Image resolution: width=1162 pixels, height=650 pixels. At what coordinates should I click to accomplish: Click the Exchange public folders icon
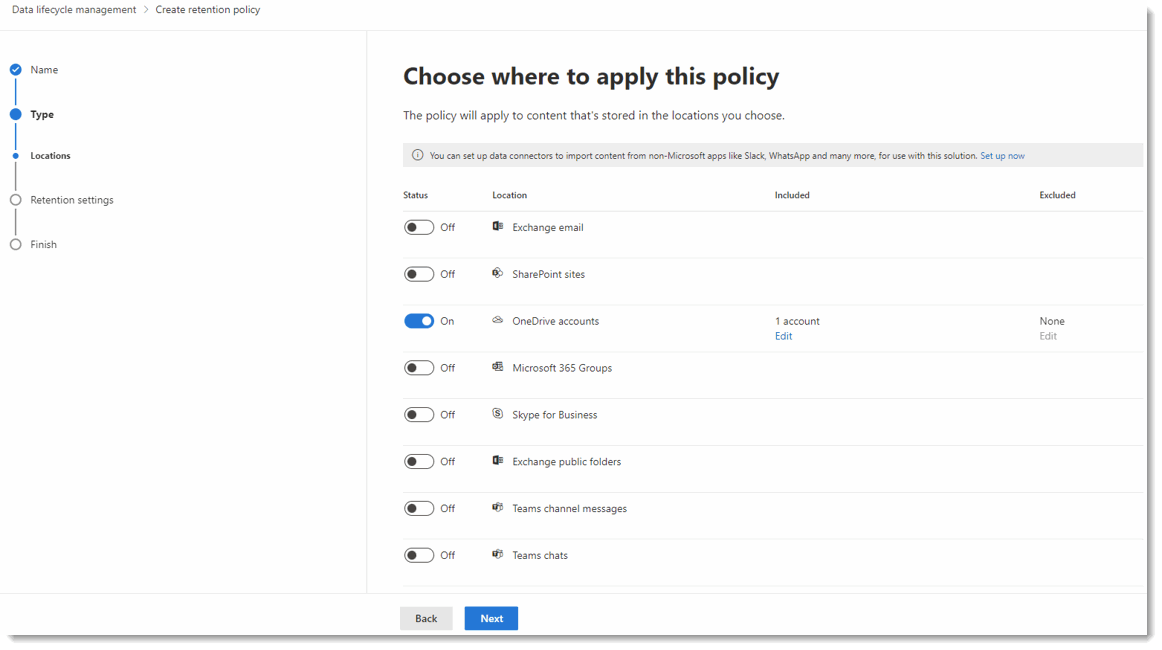[498, 460]
